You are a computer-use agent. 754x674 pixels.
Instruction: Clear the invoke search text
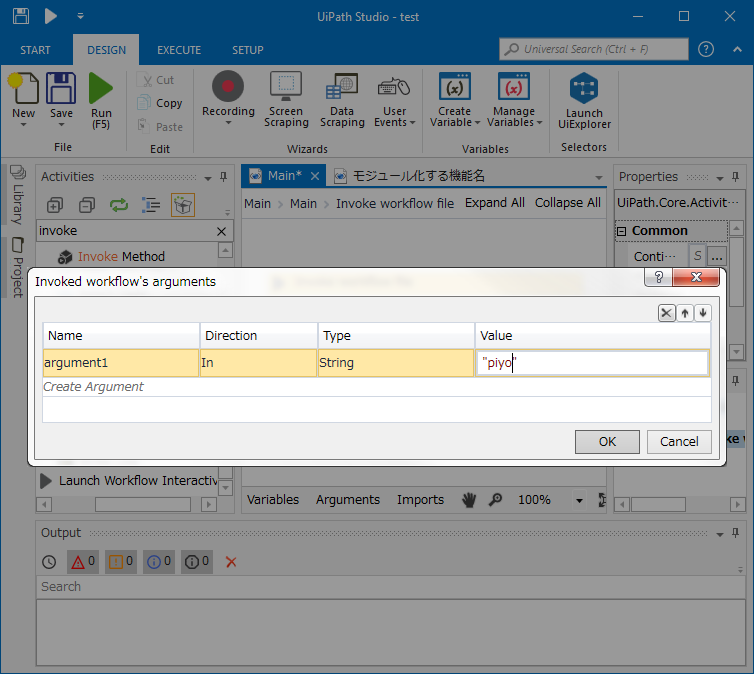221,231
